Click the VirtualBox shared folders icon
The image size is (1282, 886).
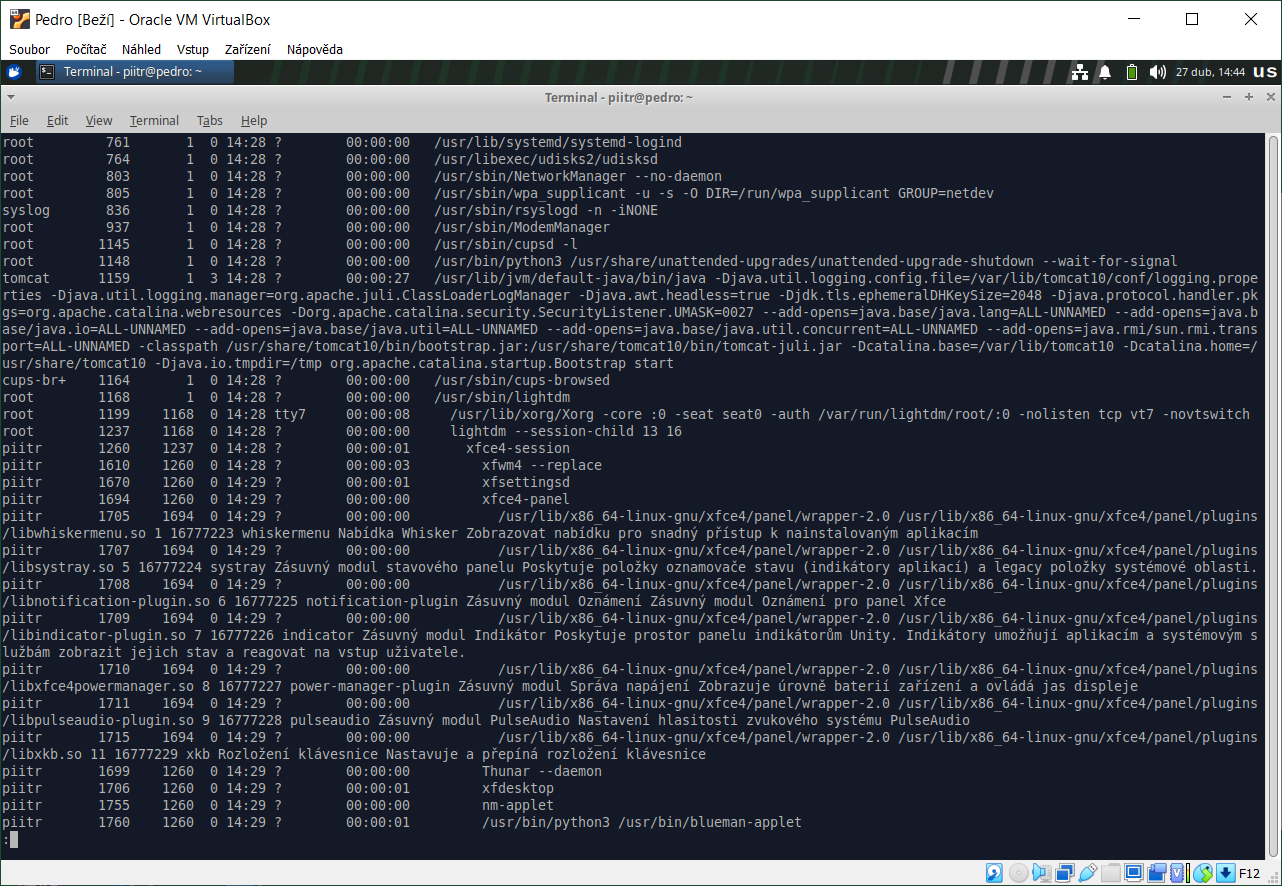click(x=1111, y=873)
